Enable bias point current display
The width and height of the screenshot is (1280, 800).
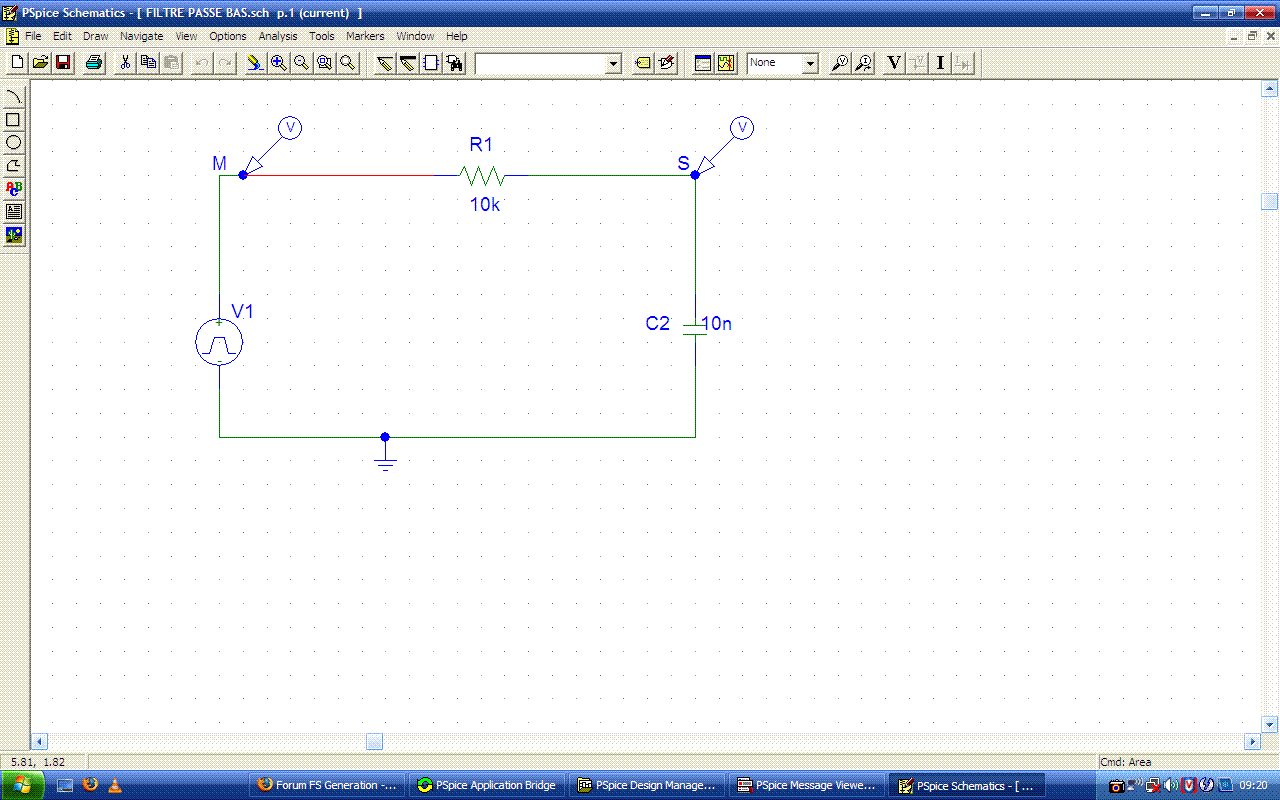(940, 63)
